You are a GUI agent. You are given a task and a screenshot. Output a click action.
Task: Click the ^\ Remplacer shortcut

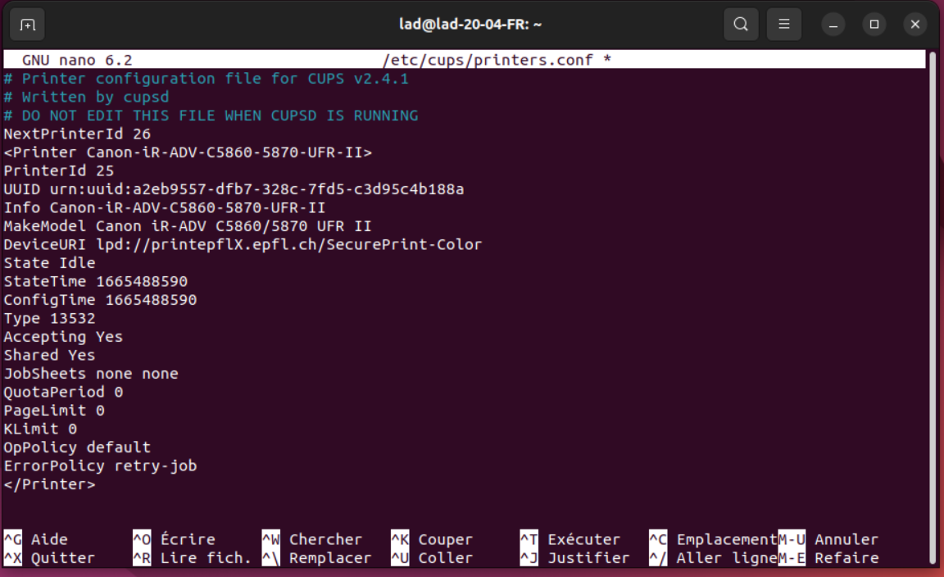[x=317, y=558]
